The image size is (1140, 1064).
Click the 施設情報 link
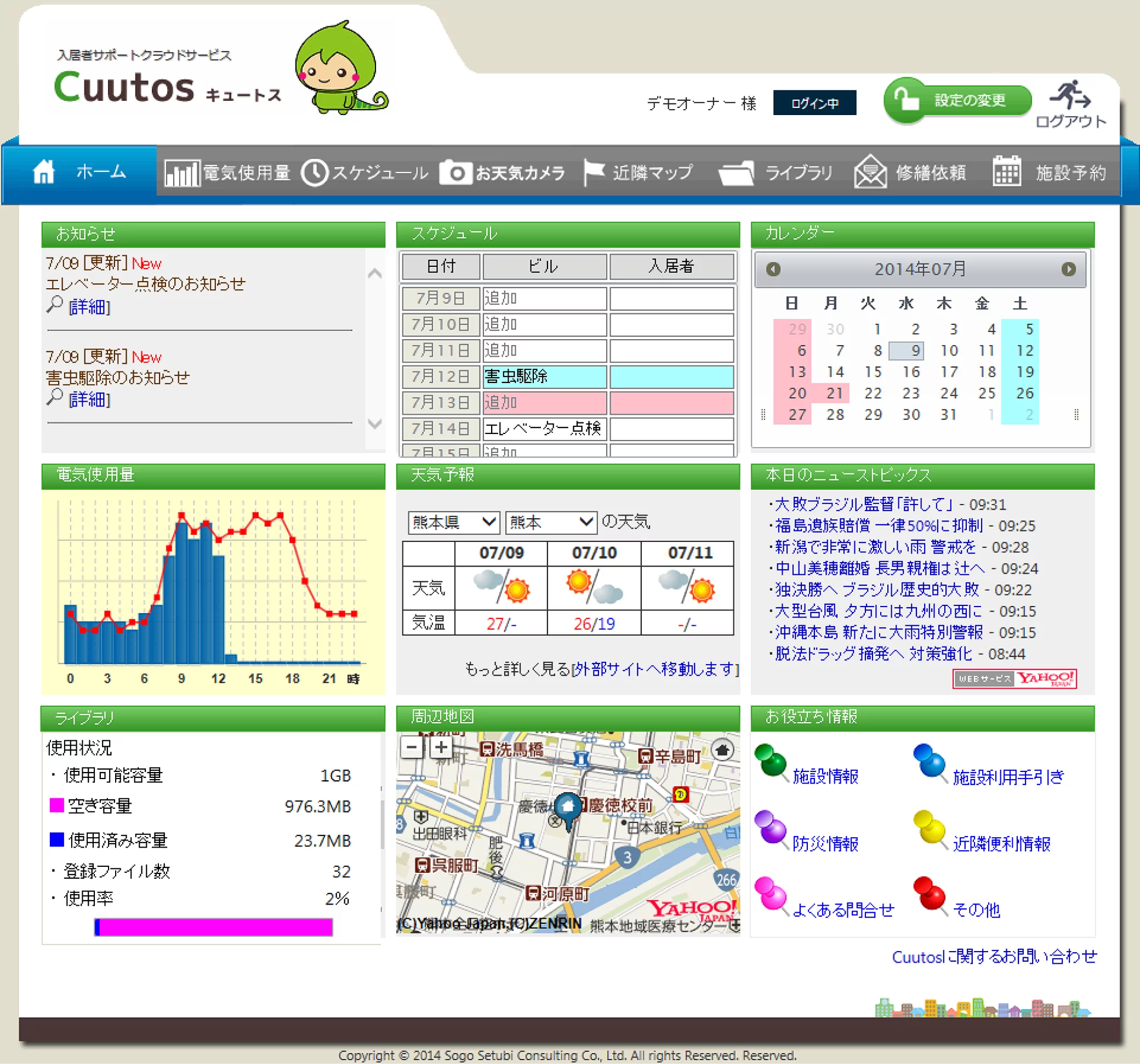pos(825,776)
